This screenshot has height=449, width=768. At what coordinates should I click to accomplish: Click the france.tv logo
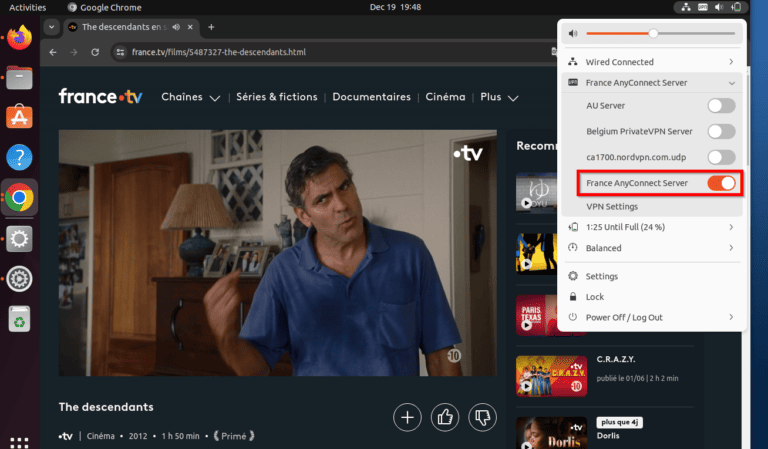tap(102, 97)
